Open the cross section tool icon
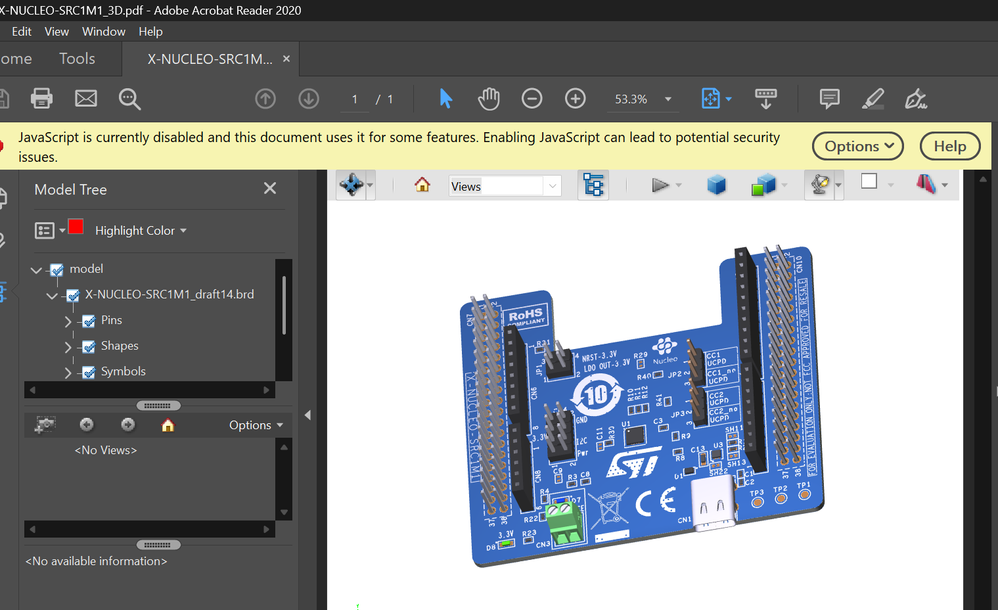This screenshot has width=998, height=610. [925, 185]
